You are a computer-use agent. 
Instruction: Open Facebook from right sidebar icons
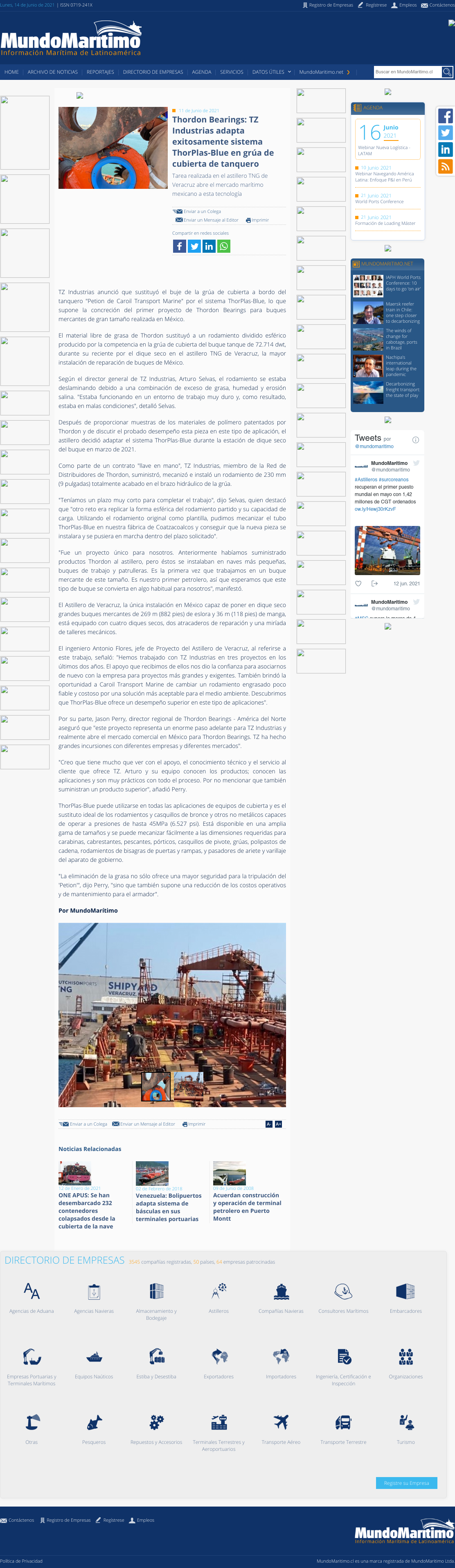[x=445, y=116]
